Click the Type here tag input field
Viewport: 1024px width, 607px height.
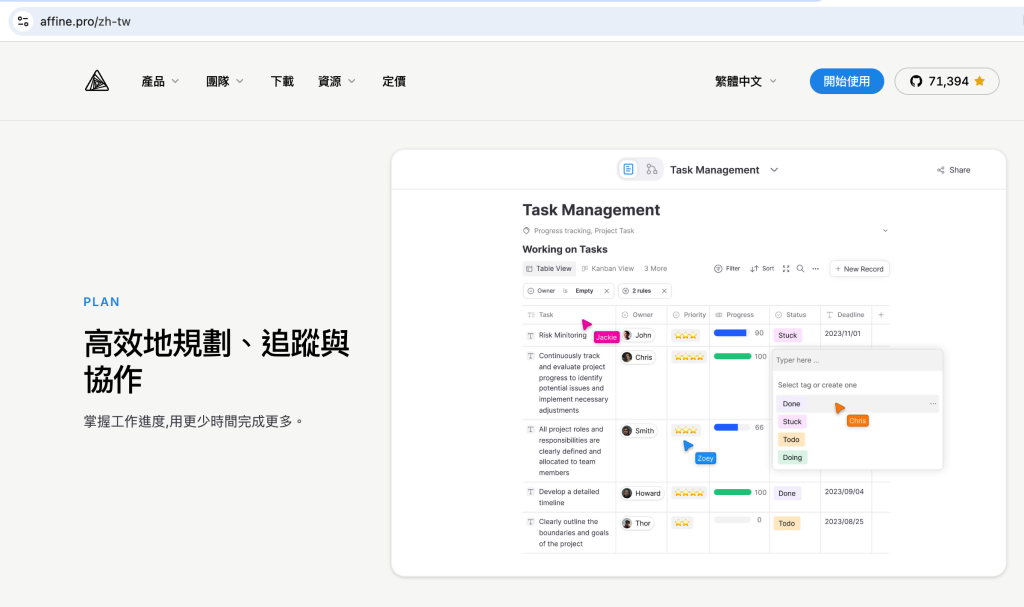pyautogui.click(x=857, y=360)
